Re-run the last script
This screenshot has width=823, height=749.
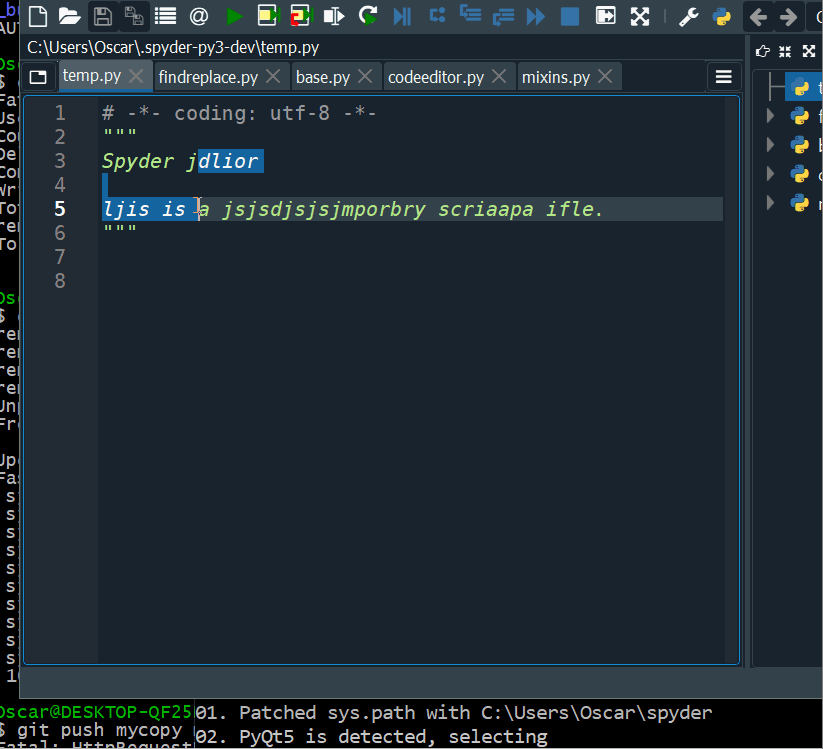368,16
